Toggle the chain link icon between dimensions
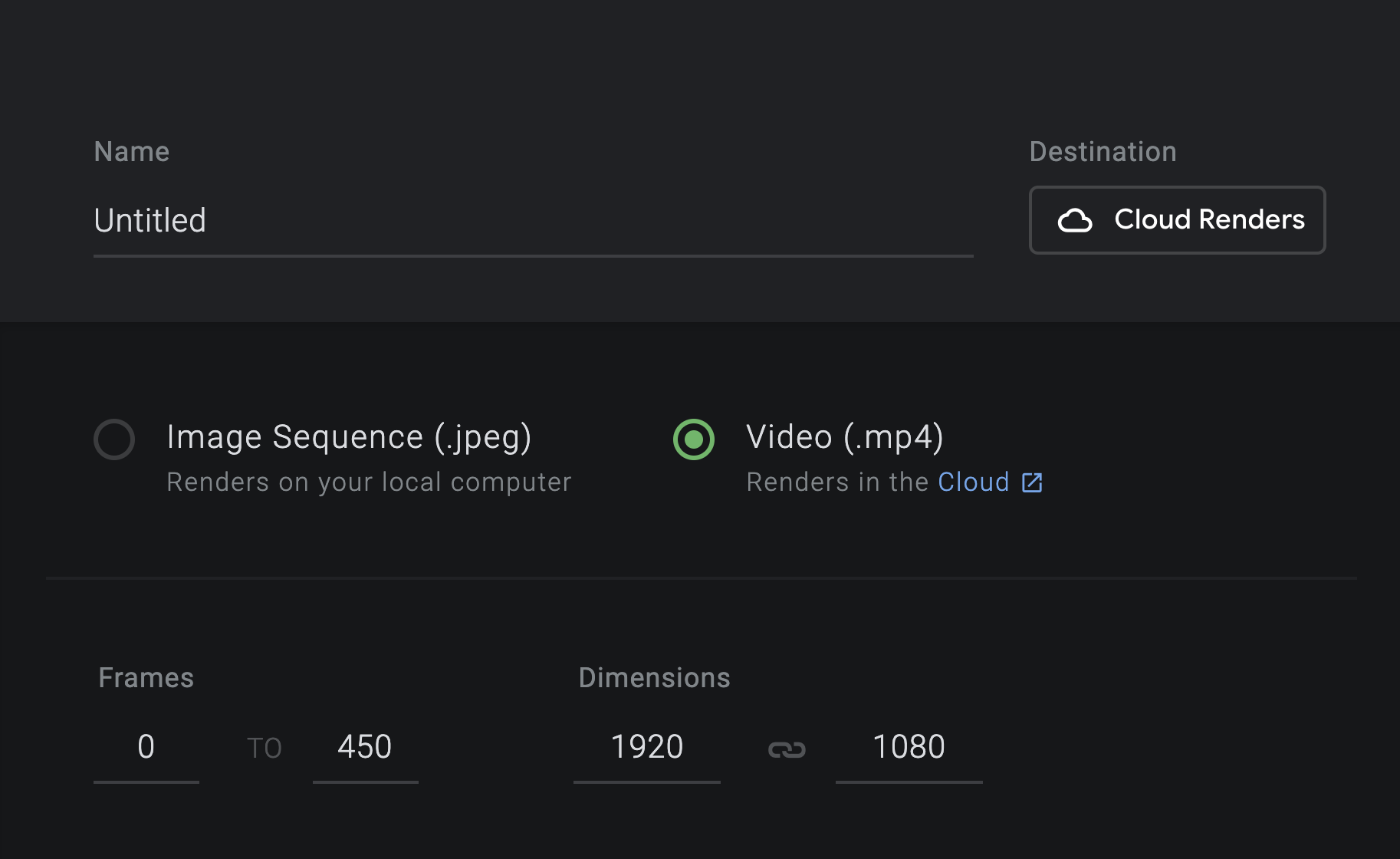 tap(787, 749)
